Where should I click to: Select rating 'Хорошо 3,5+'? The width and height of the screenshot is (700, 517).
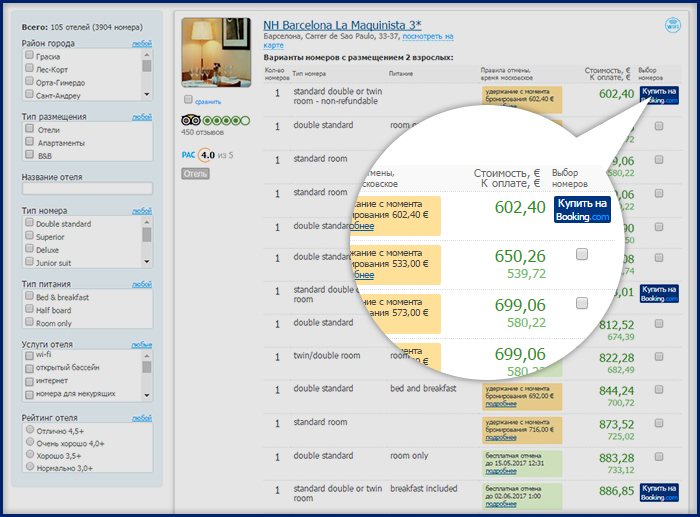pos(30,454)
